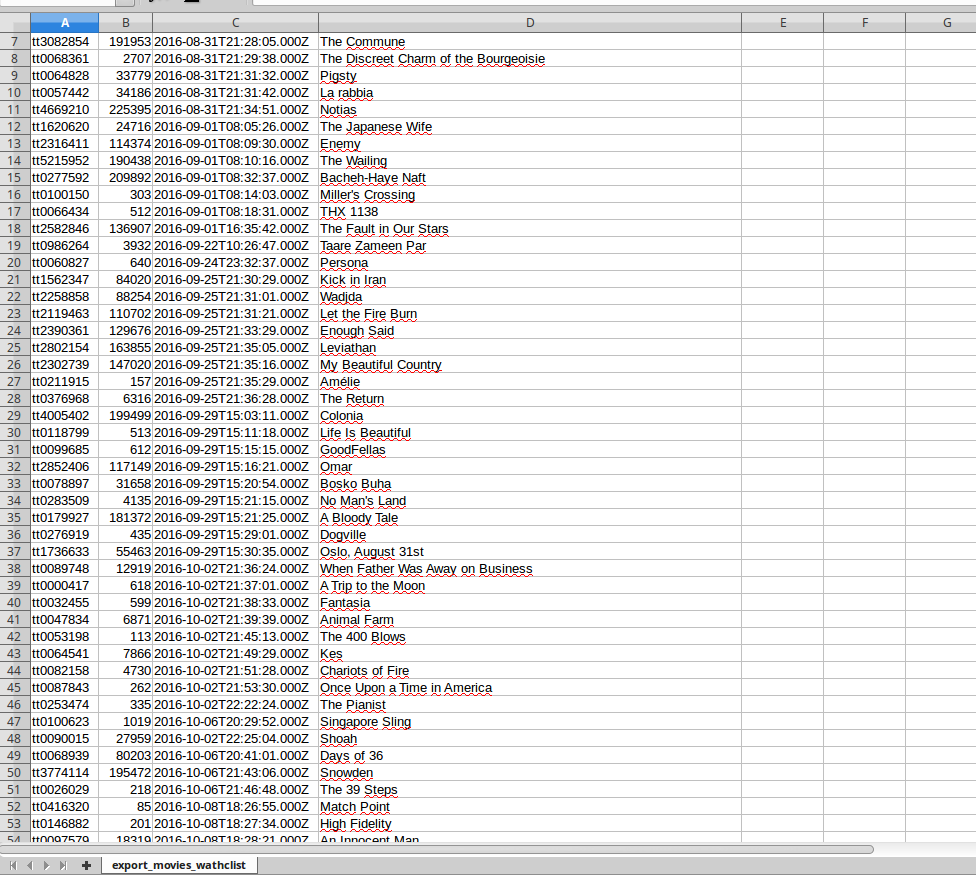Open the export_movies_wathclist sheet tab

(x=179, y=865)
